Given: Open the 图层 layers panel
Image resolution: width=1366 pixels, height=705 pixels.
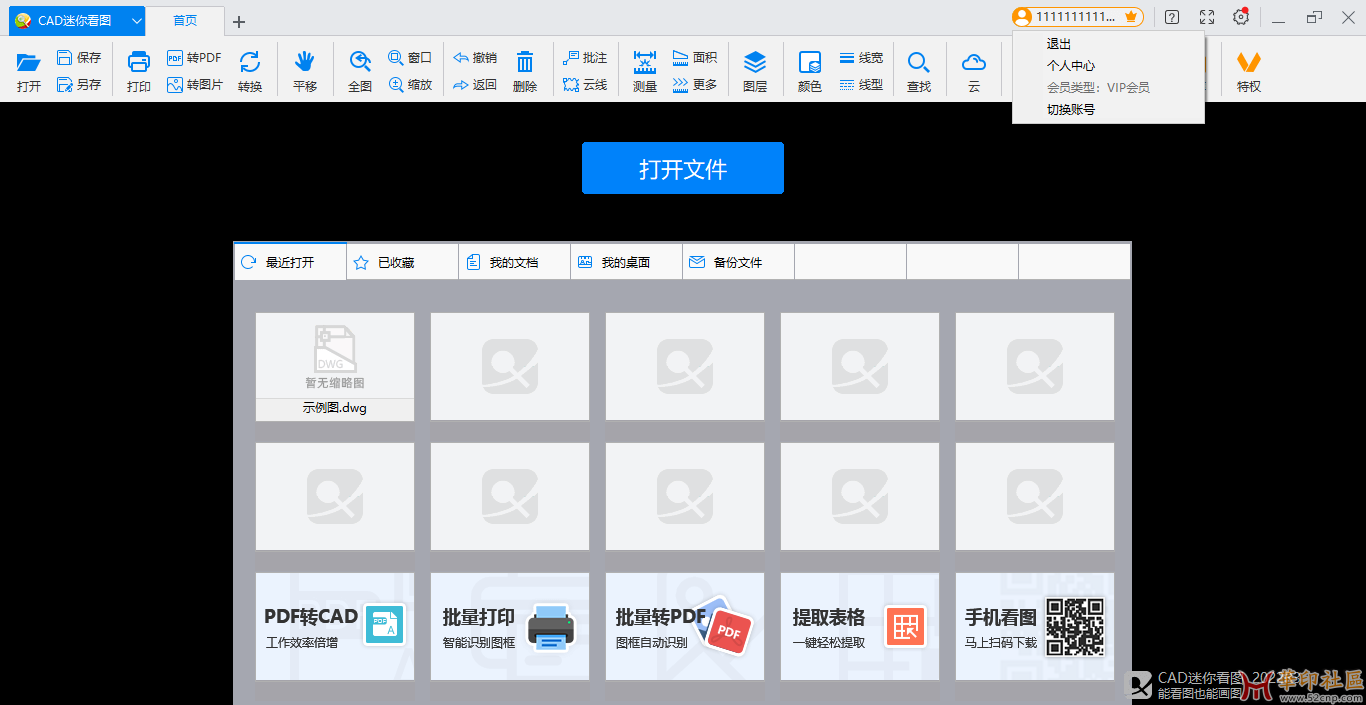Looking at the screenshot, I should 755,72.
